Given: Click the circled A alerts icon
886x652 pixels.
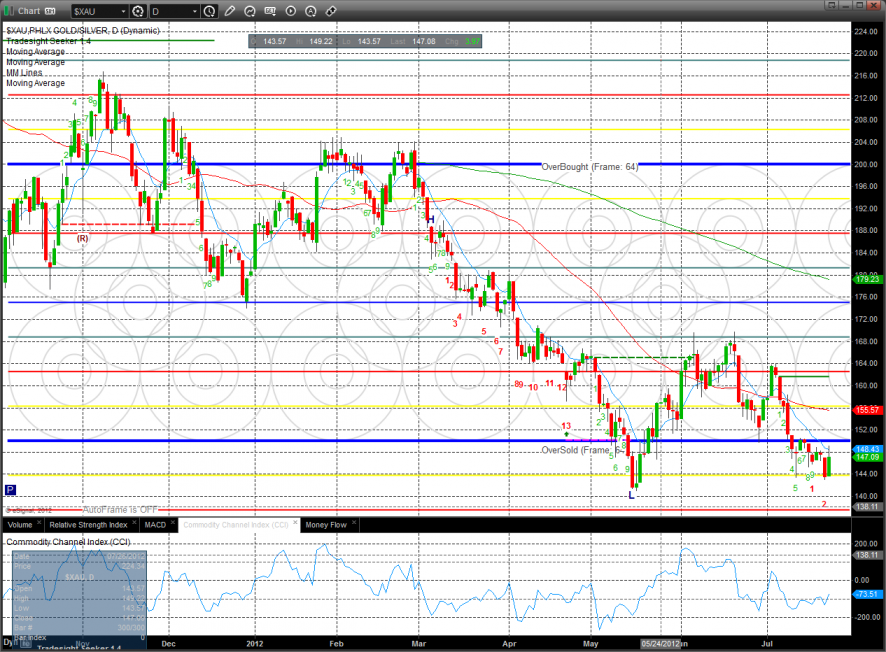Looking at the screenshot, I should point(310,11).
